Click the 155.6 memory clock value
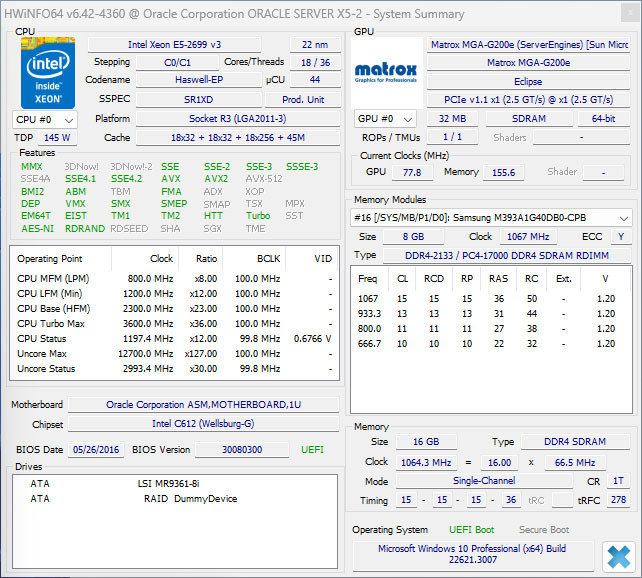The width and height of the screenshot is (642, 578). (x=503, y=172)
